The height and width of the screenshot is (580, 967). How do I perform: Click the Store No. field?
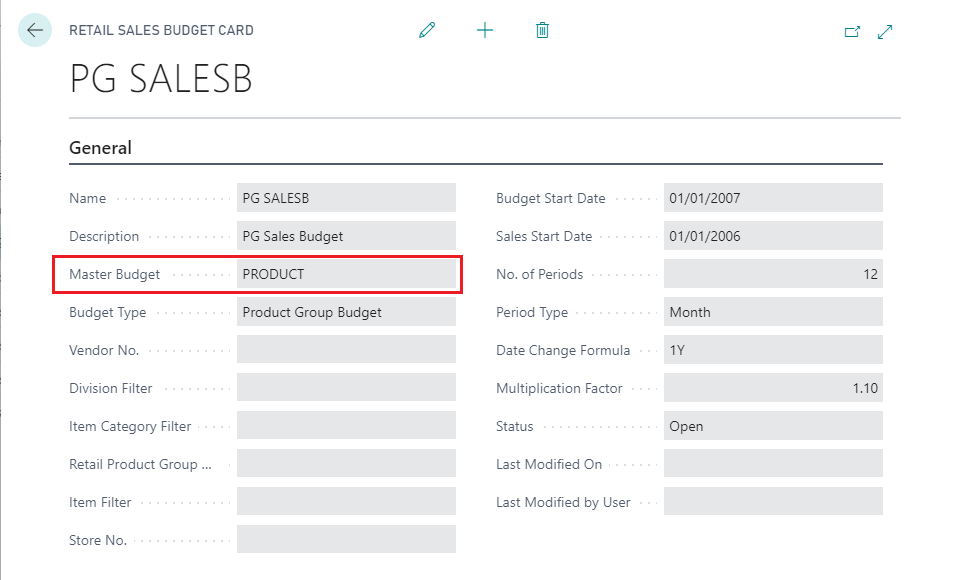(346, 540)
